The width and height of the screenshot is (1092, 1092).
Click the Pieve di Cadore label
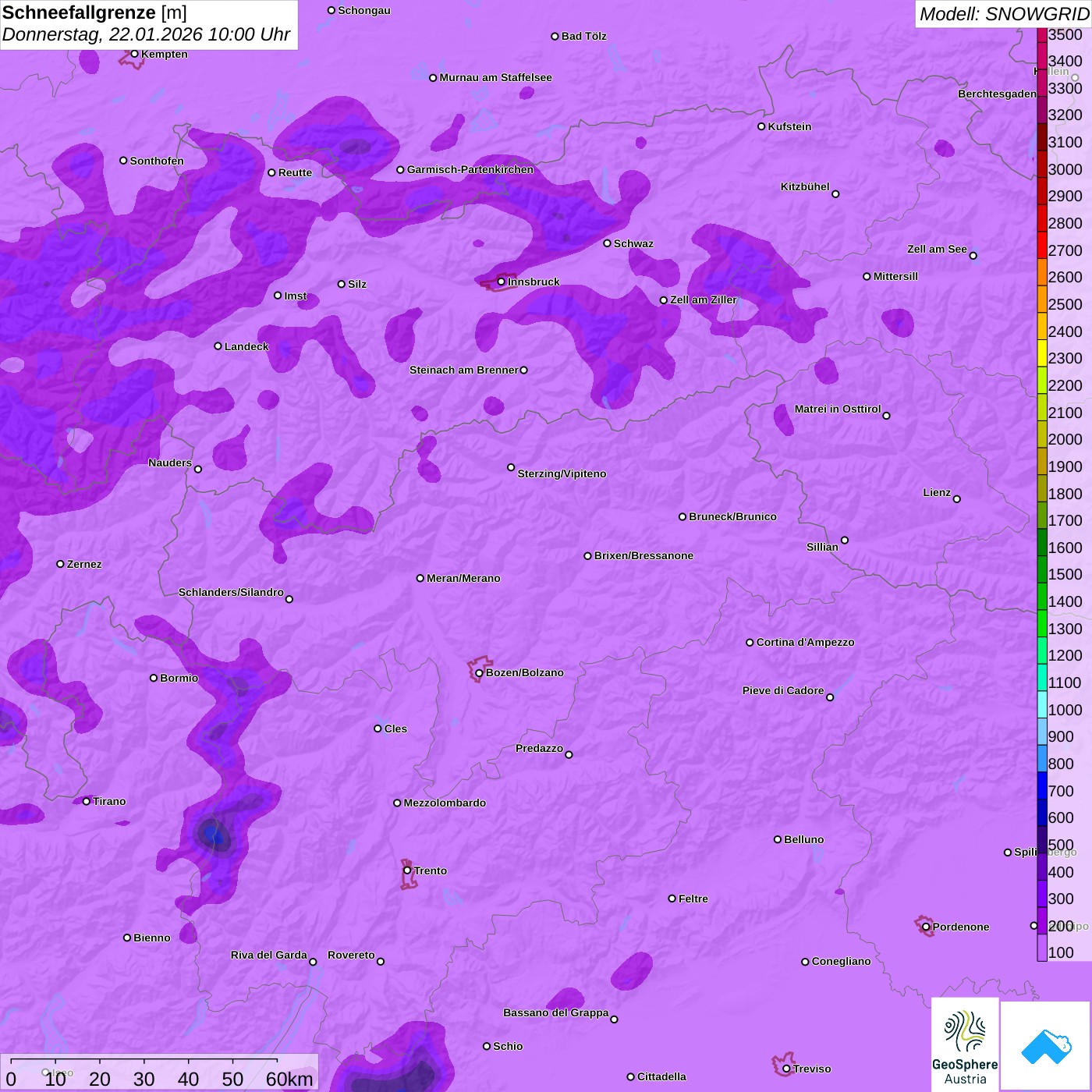pos(783,690)
